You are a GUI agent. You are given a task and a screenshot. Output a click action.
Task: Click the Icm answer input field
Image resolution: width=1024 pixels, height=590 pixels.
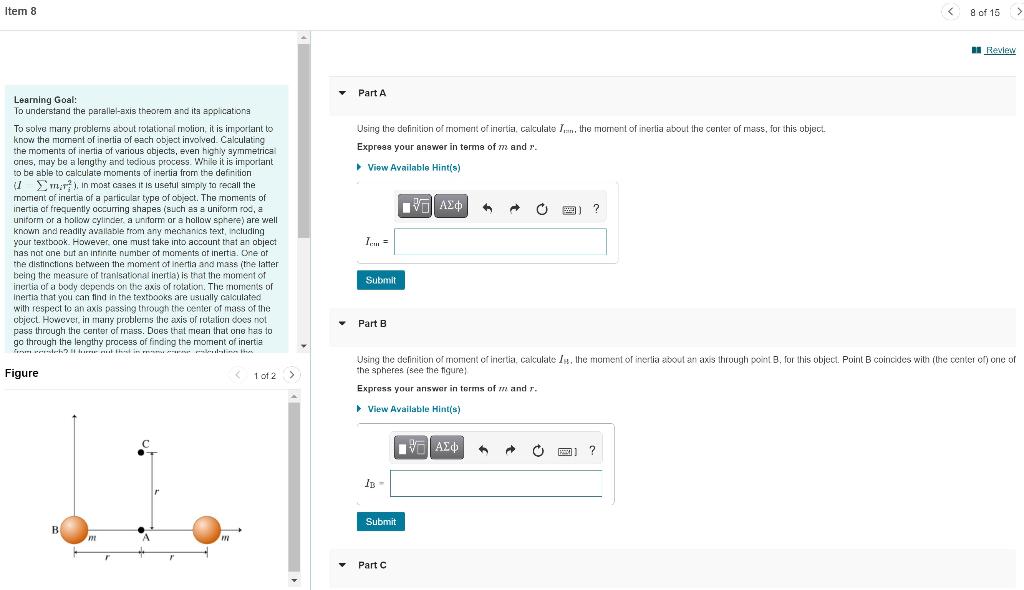(500, 241)
